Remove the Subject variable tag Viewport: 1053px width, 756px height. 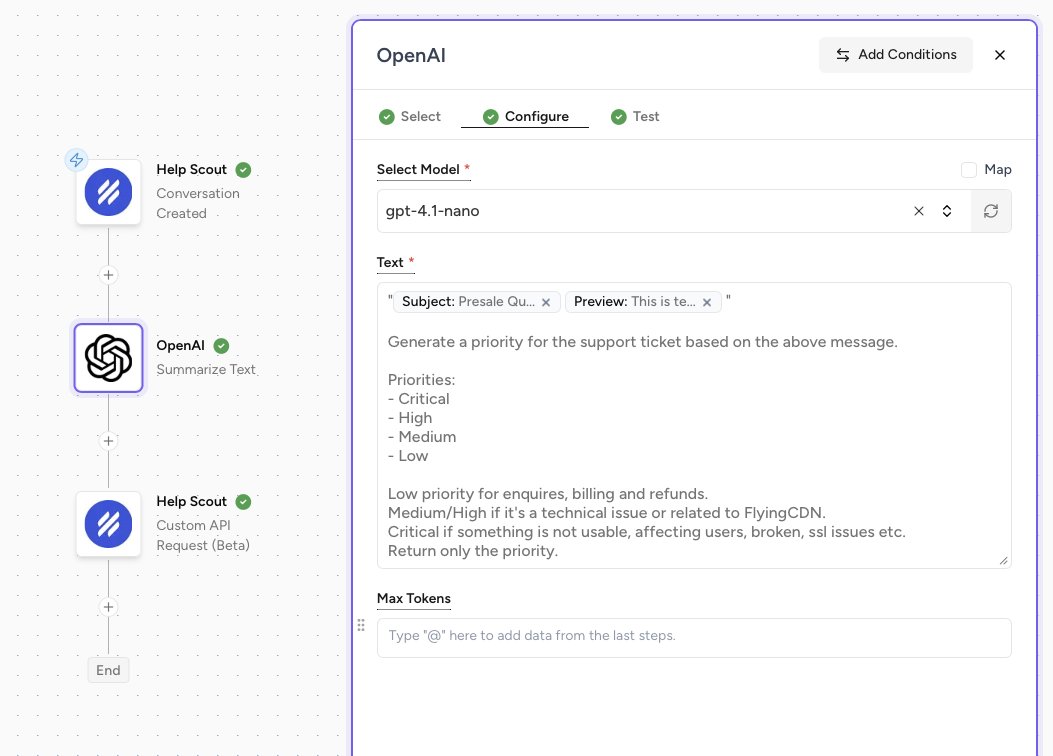click(x=546, y=302)
